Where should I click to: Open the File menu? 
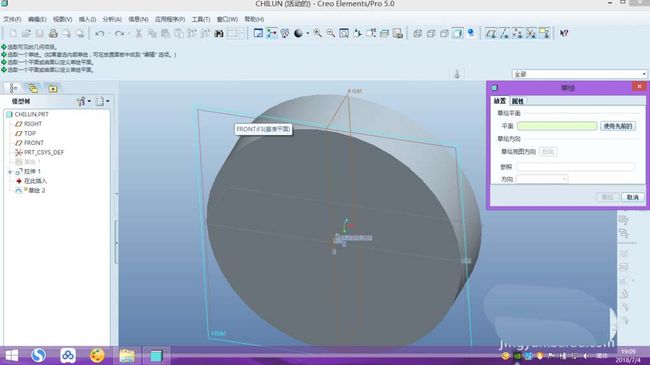pos(12,19)
